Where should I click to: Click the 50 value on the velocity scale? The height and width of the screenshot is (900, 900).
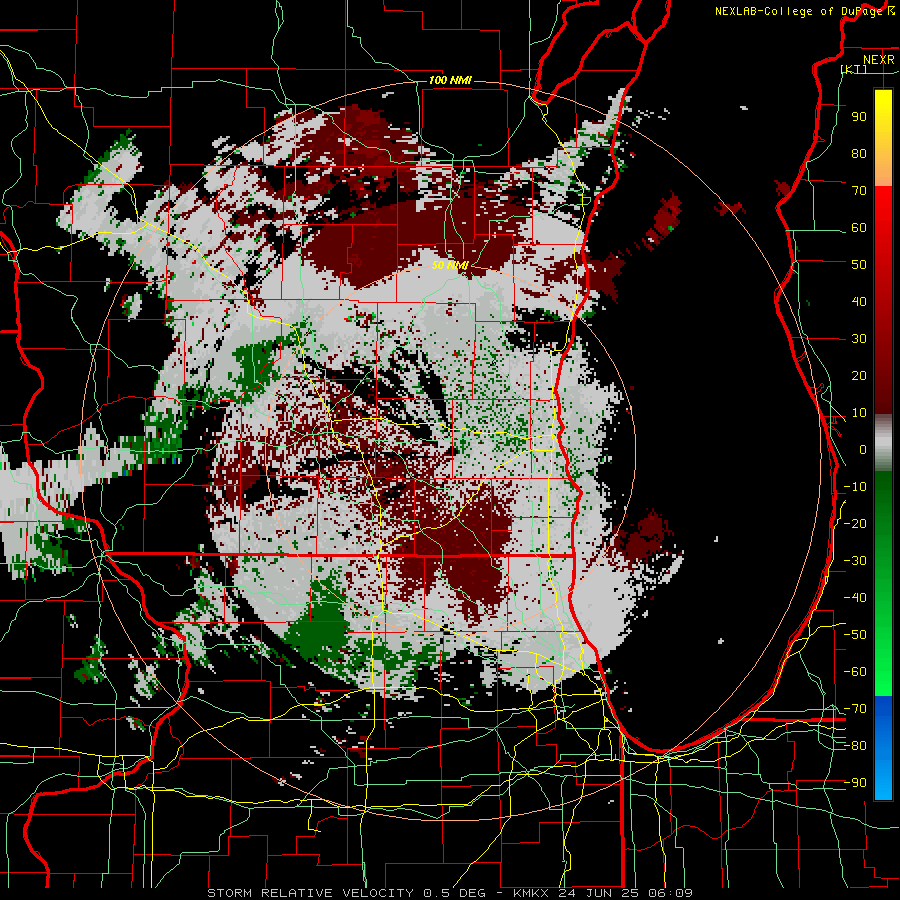[x=859, y=265]
